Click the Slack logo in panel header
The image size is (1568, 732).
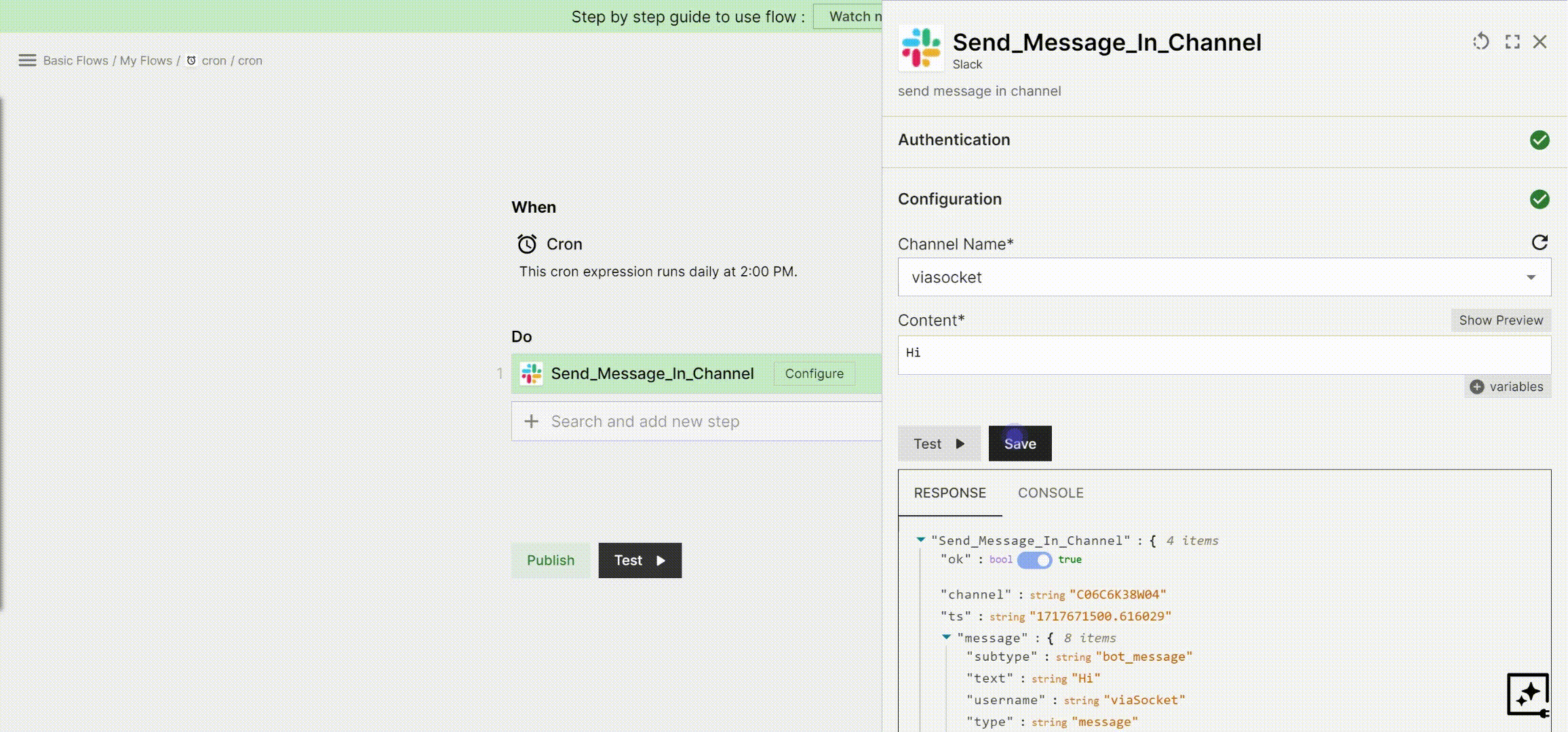point(921,48)
